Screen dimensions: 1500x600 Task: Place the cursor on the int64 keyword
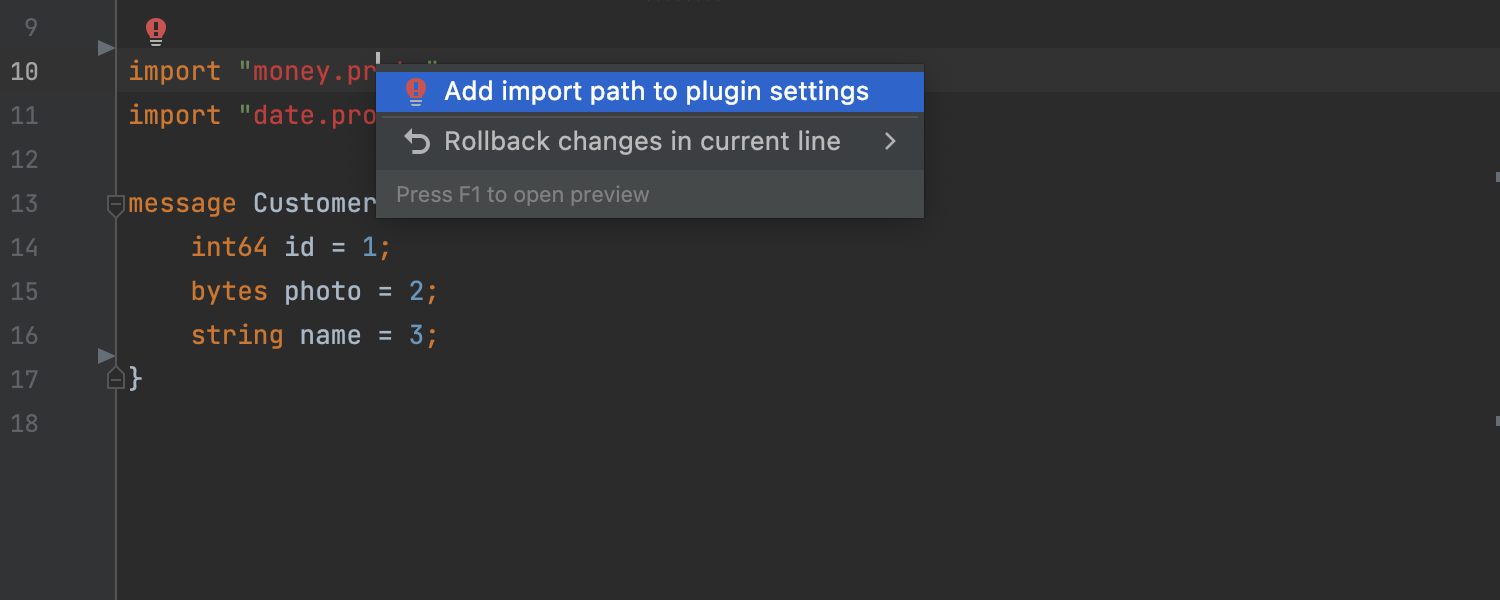pyautogui.click(x=229, y=247)
